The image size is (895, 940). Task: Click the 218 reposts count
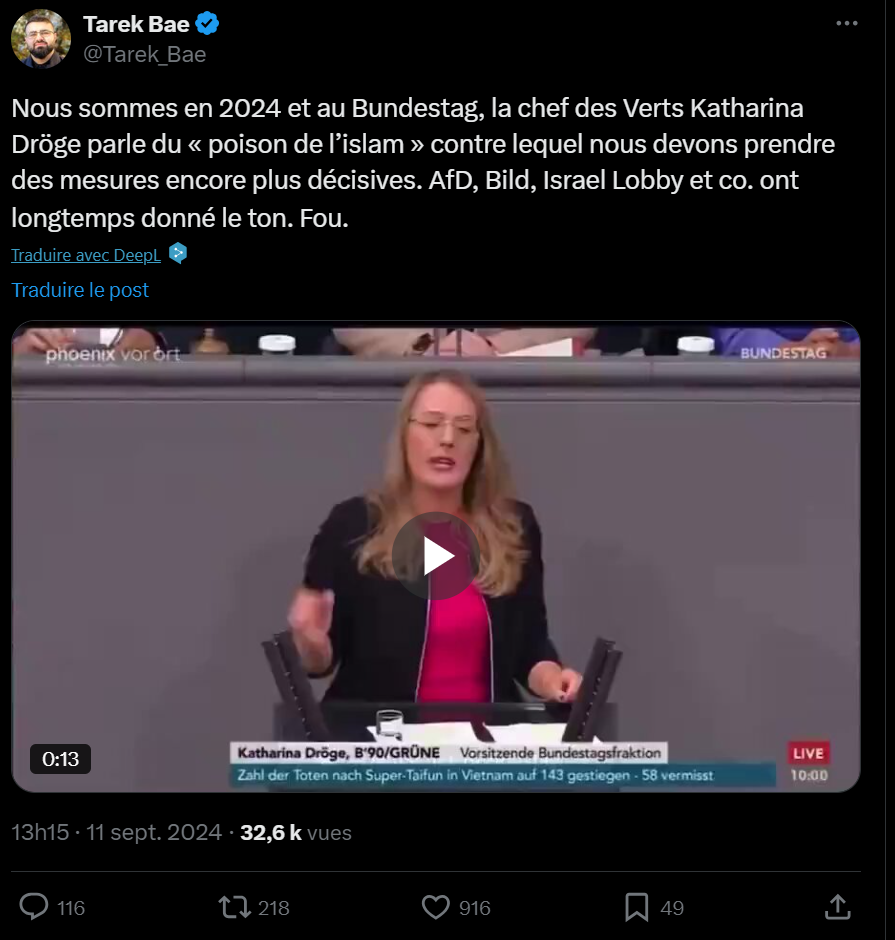(274, 908)
